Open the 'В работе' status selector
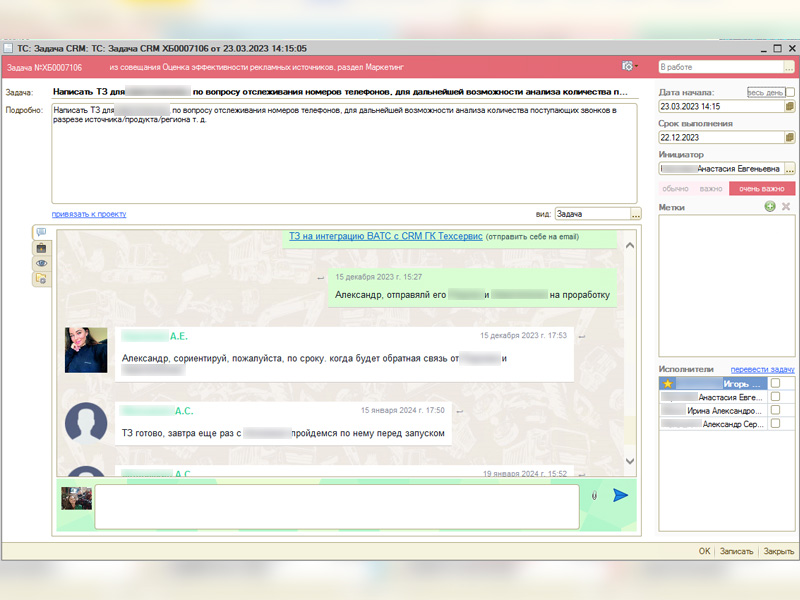800x600 pixels. click(789, 67)
